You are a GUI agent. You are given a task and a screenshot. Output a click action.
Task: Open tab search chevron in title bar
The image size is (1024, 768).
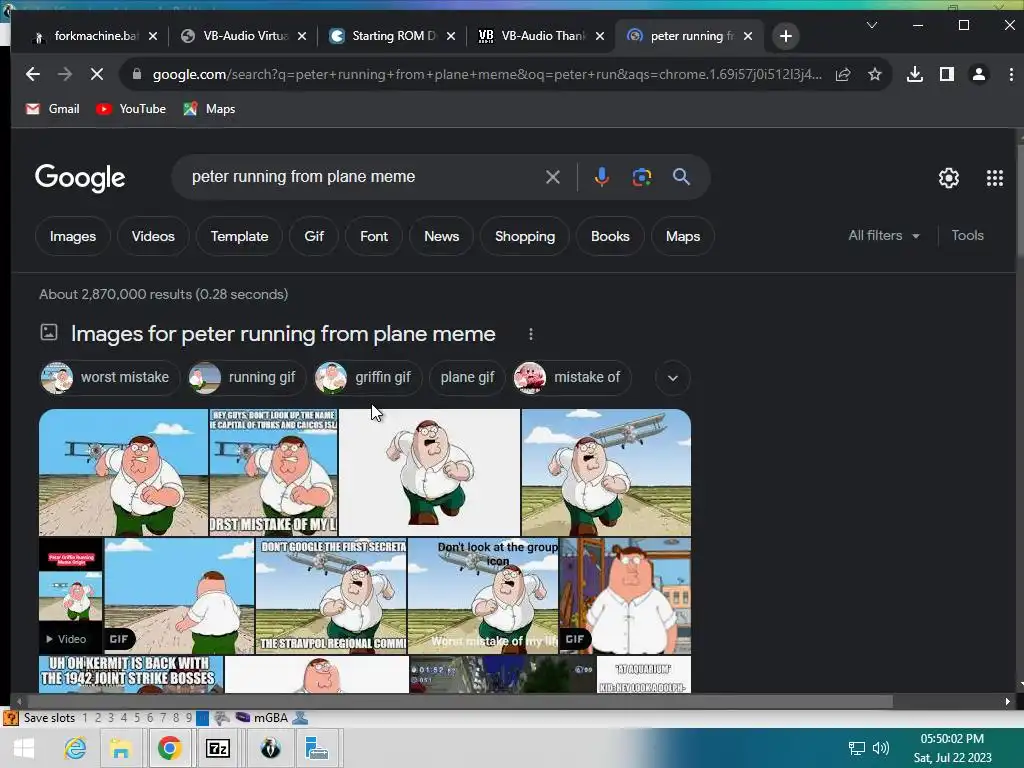tap(871, 25)
